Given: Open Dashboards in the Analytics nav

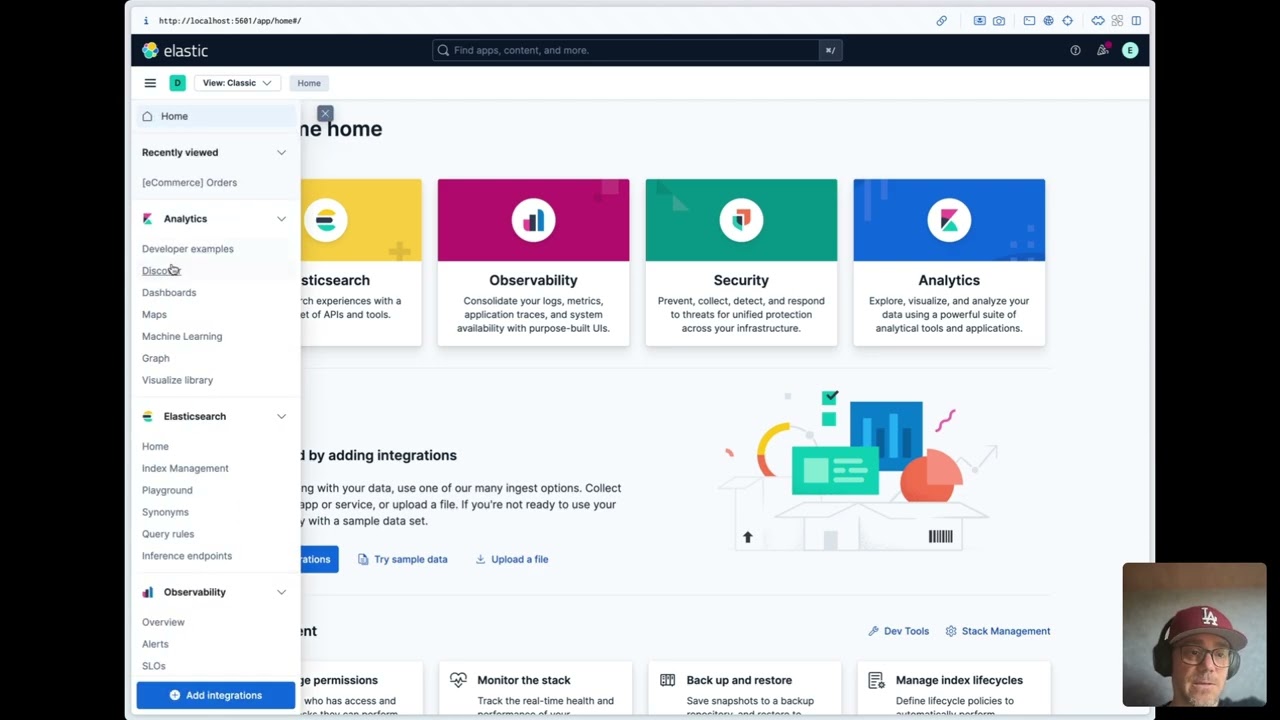Looking at the screenshot, I should 169,292.
